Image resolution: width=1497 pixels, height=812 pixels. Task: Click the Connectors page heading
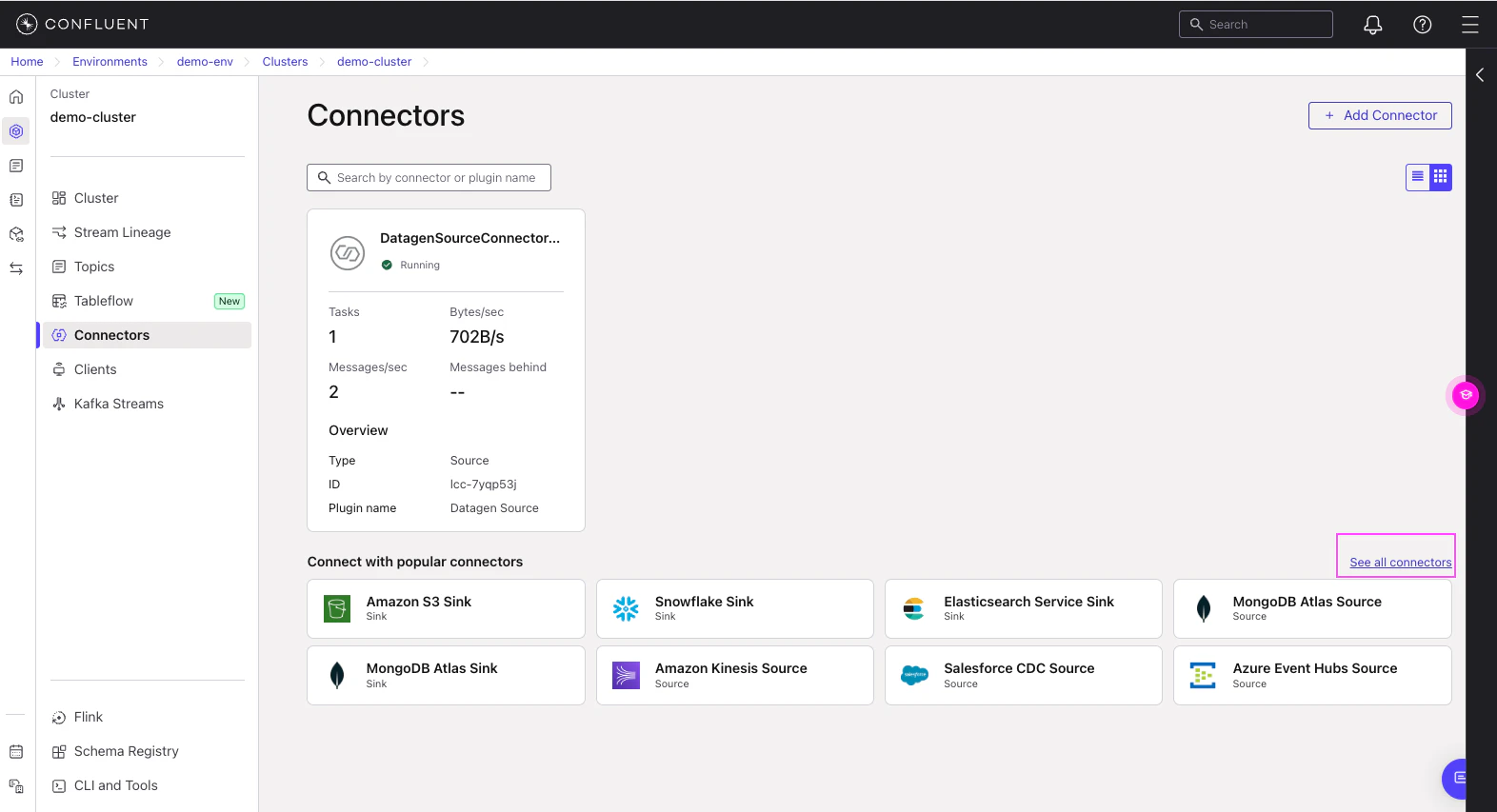(386, 115)
